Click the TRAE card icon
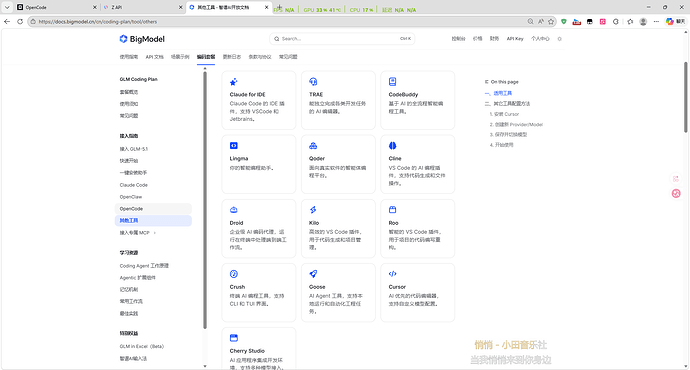Screen dimensions: 690x370 tap(313, 81)
